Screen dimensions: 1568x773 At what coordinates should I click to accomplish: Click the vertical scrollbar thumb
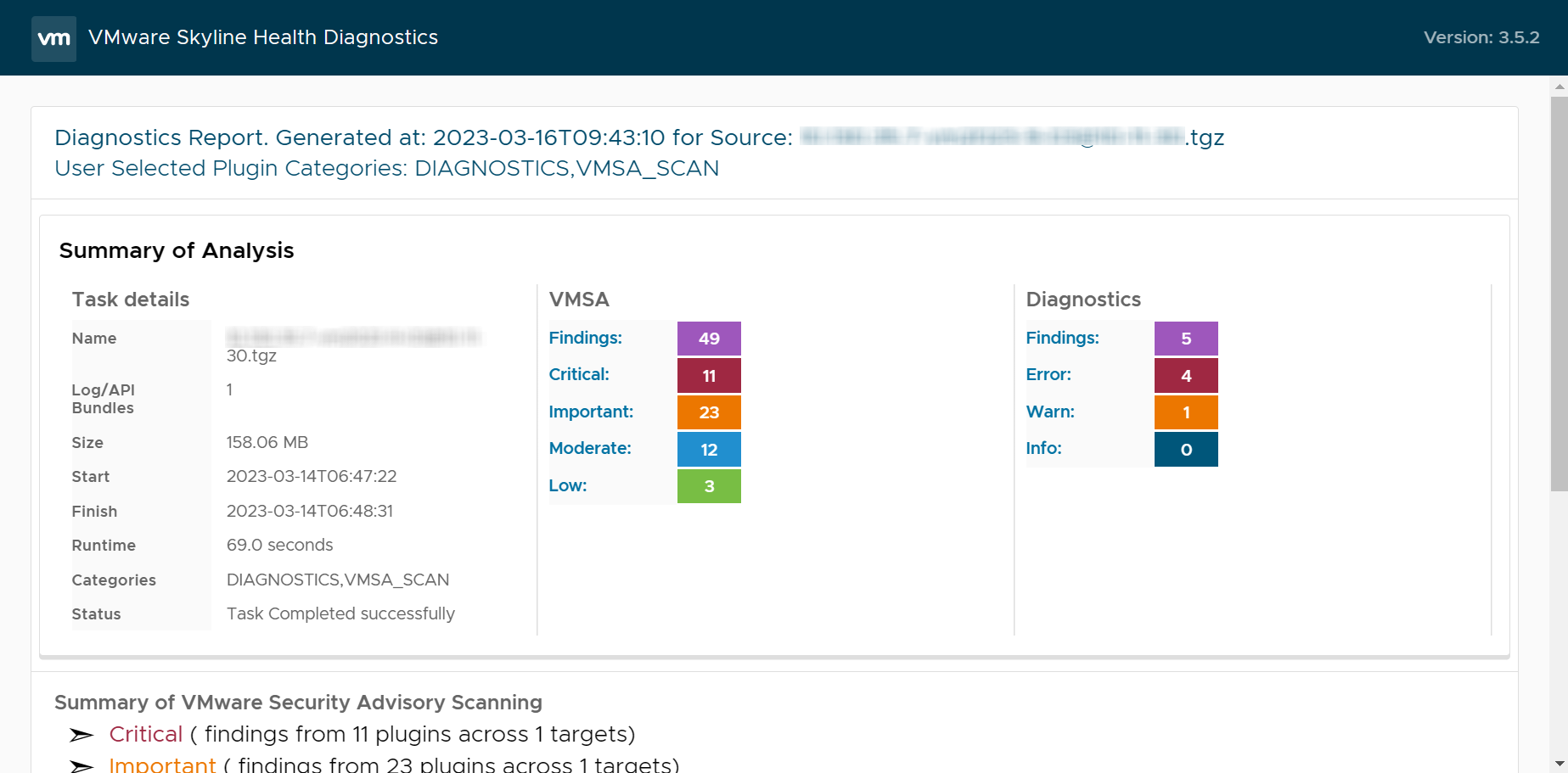(x=1559, y=293)
